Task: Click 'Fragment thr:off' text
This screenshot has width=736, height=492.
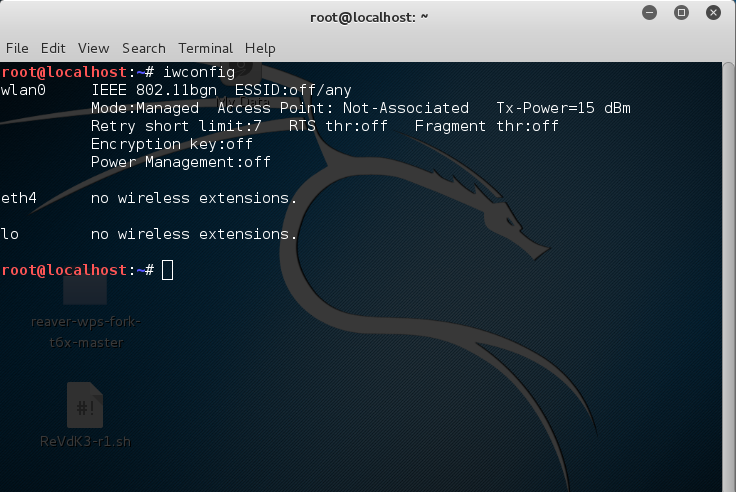Action: coord(486,126)
